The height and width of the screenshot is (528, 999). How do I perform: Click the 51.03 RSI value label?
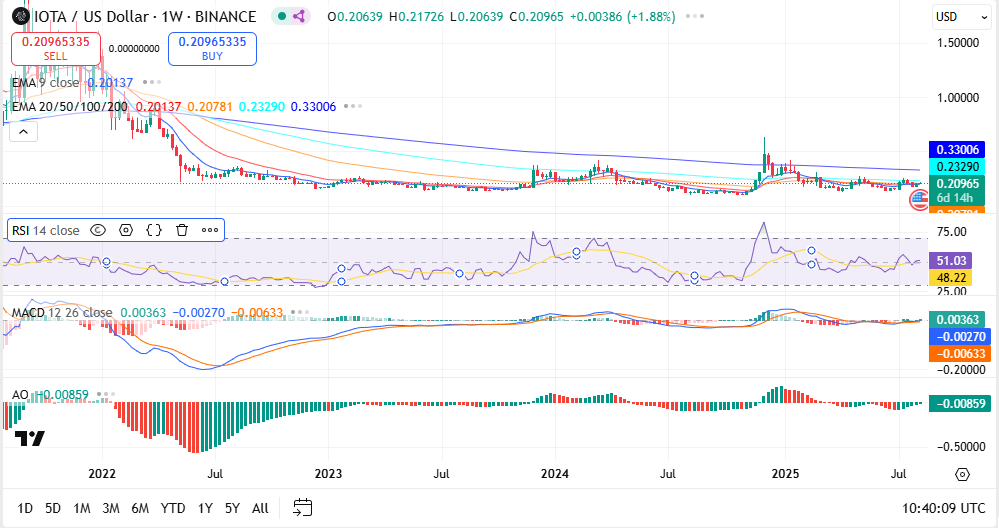pyautogui.click(x=951, y=260)
